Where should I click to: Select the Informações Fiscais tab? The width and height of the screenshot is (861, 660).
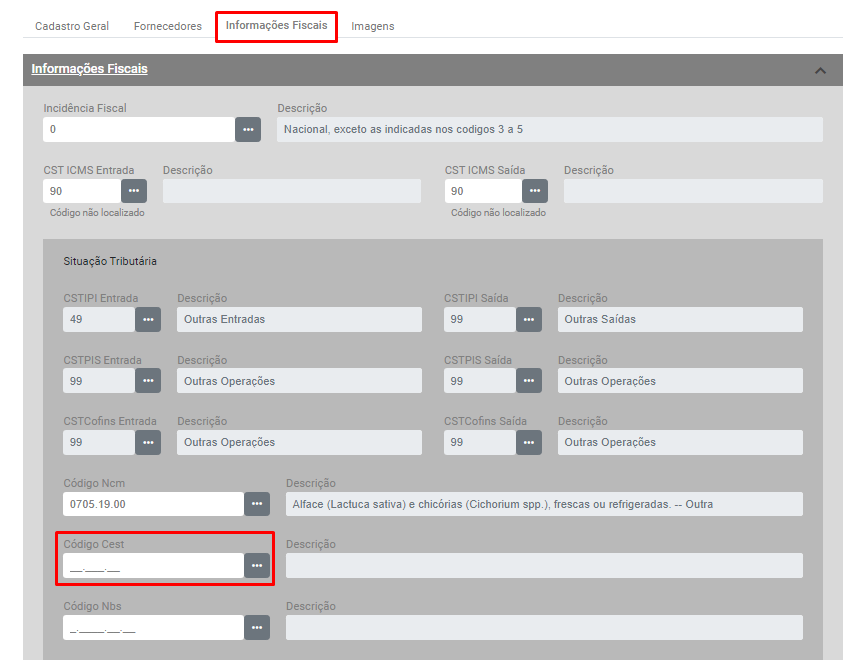tap(276, 26)
